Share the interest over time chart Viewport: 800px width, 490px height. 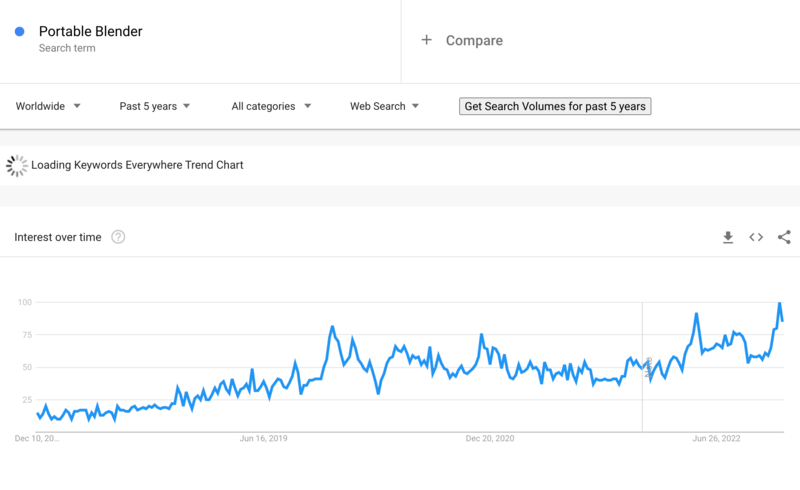pyautogui.click(x=784, y=237)
